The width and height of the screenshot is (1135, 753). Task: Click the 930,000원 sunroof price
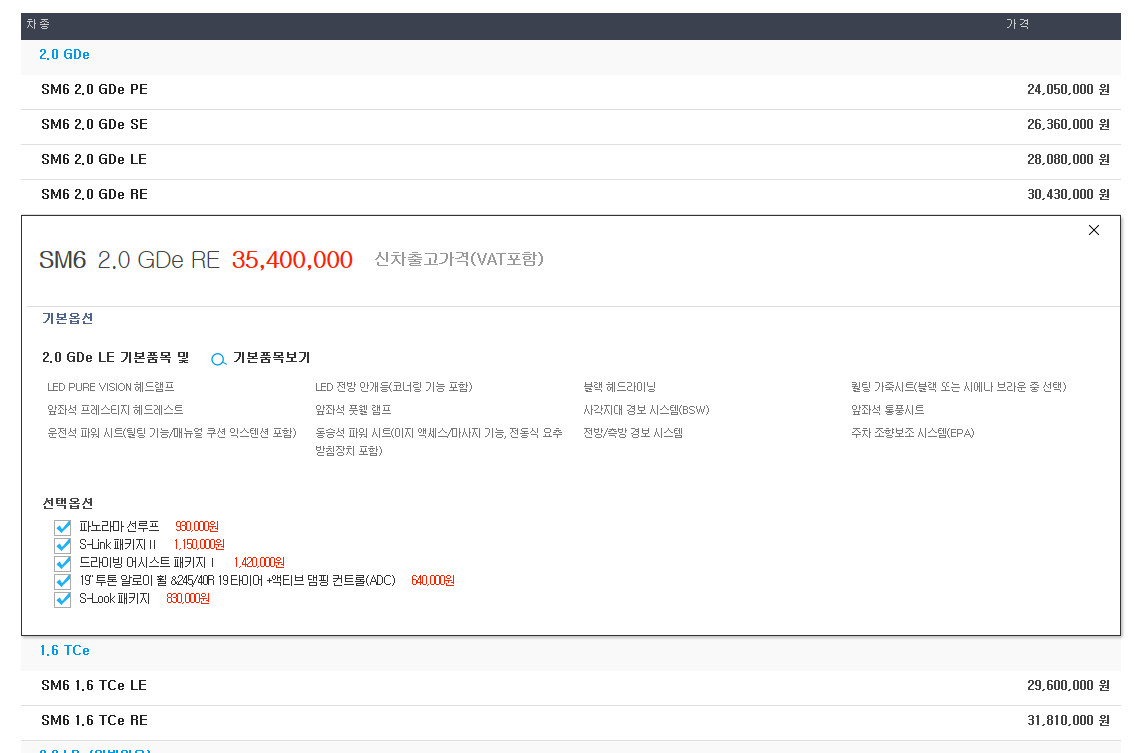[x=197, y=526]
